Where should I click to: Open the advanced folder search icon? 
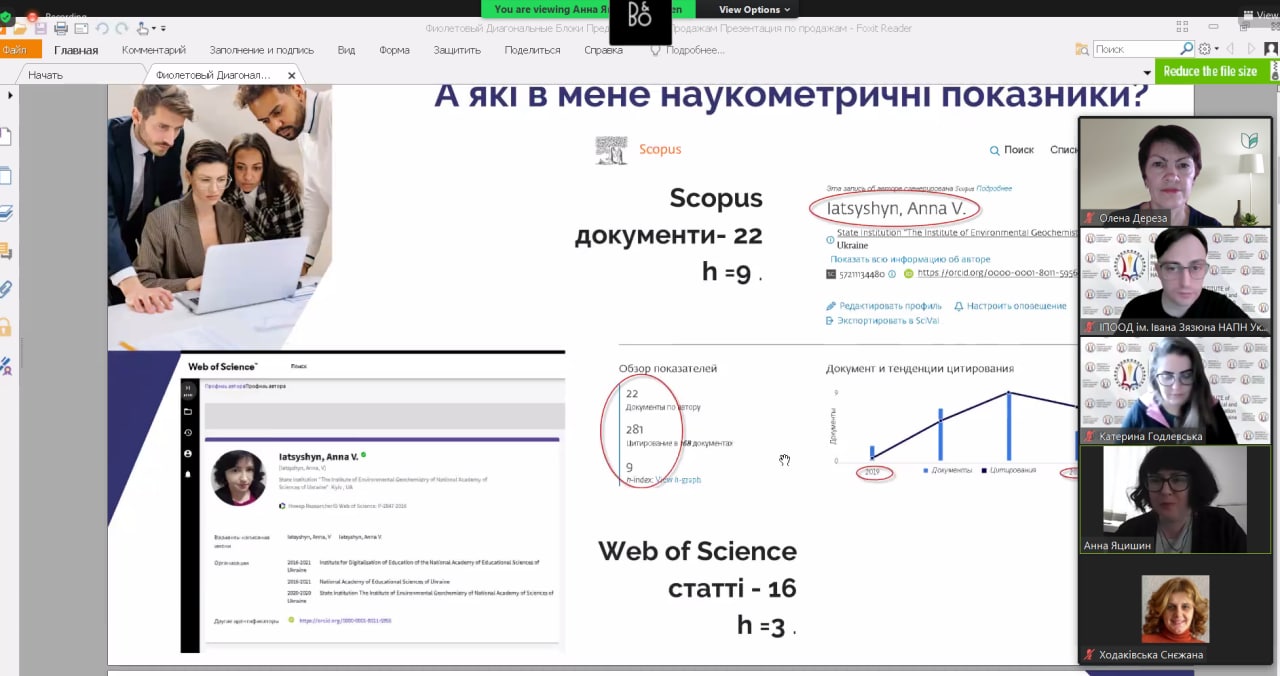click(x=1082, y=49)
